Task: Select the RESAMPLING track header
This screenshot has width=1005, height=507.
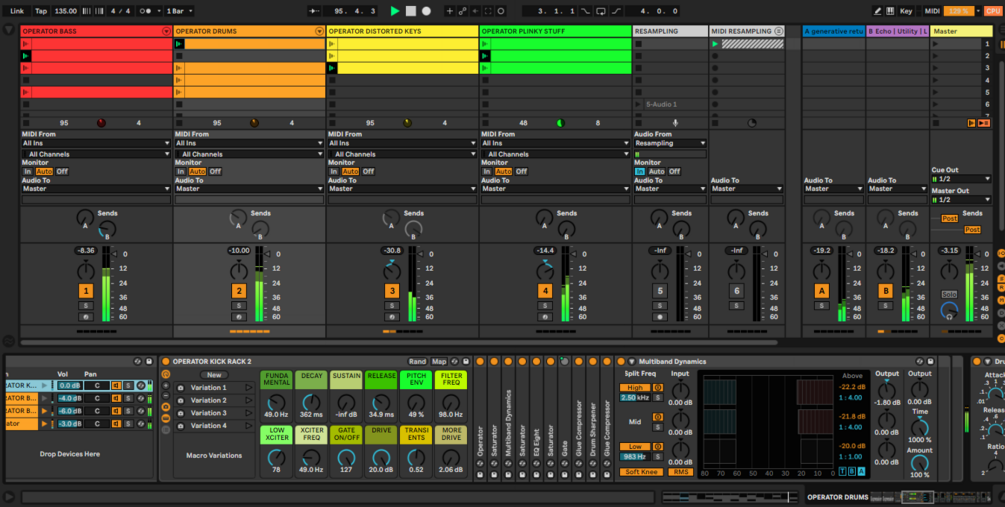Action: coord(670,31)
